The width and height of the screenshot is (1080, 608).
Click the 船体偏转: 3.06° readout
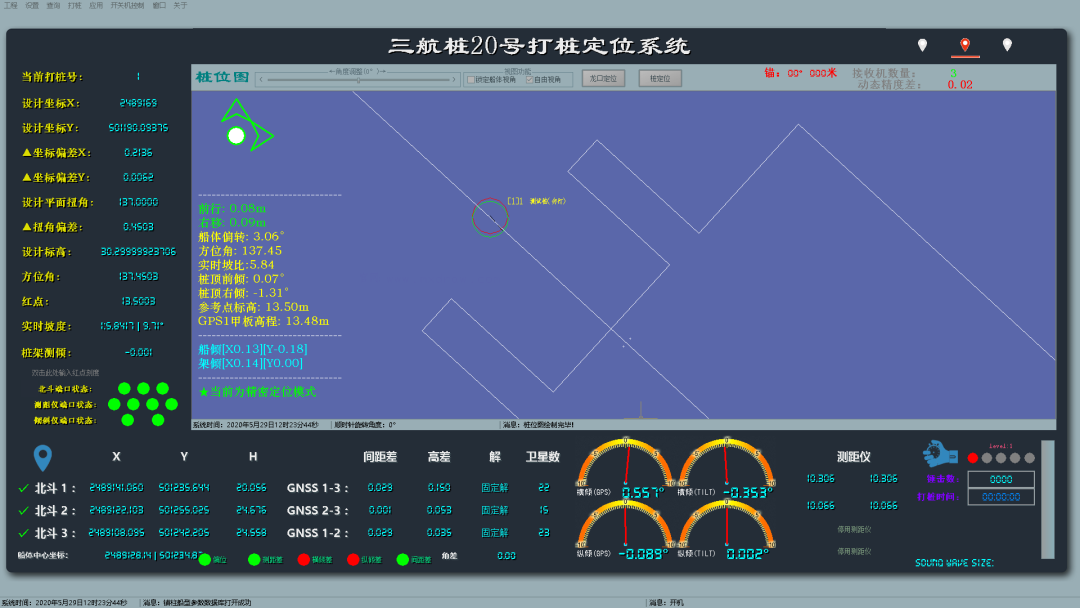[x=242, y=237]
